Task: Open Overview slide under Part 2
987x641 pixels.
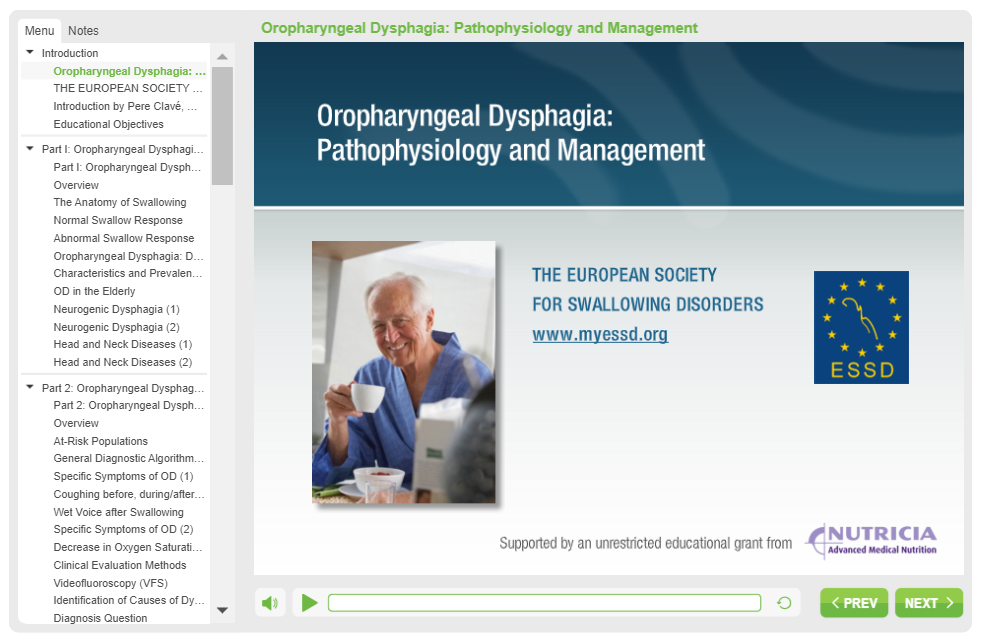Action: (x=76, y=423)
